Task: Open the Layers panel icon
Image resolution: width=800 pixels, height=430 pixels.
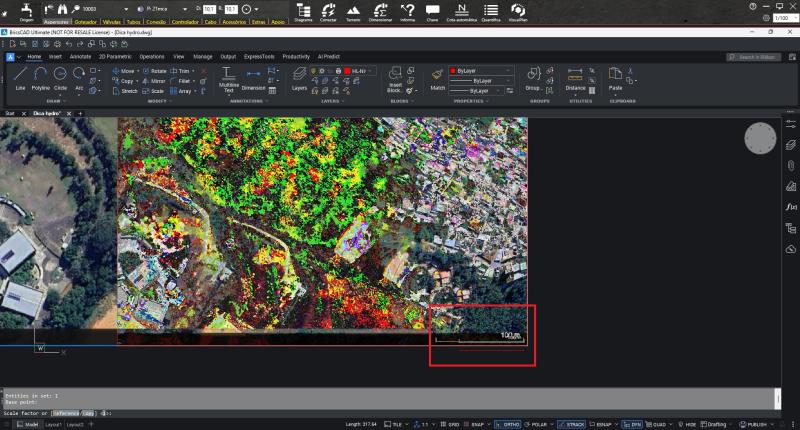Action: pos(300,76)
